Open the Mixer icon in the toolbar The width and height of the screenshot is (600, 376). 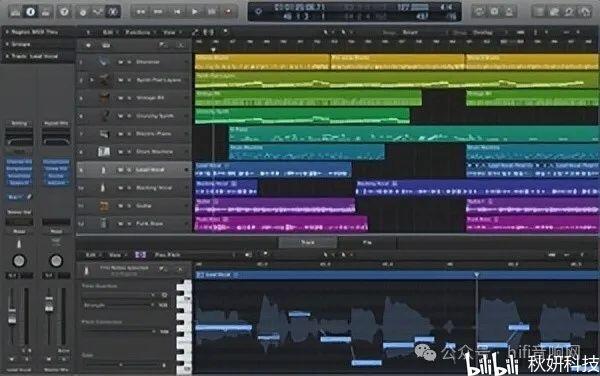point(98,11)
